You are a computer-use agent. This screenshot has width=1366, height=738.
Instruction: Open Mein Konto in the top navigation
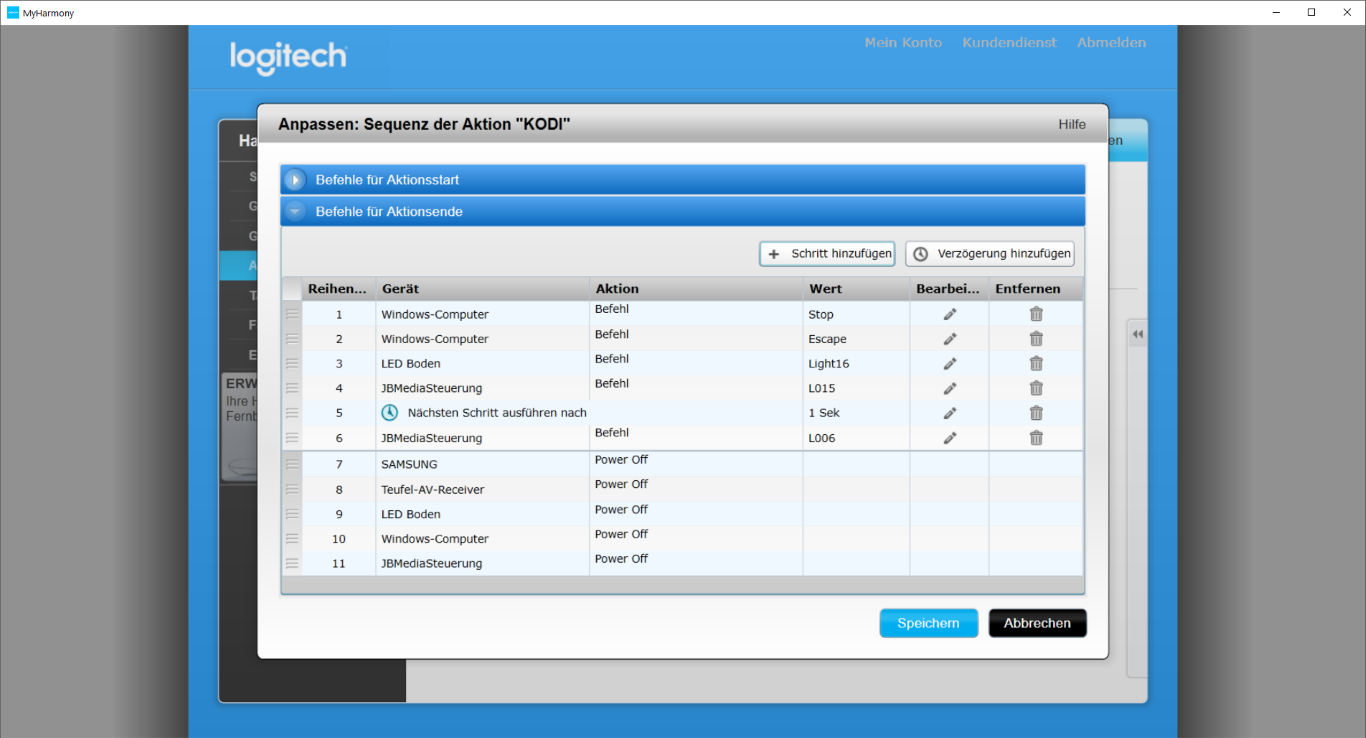point(903,43)
